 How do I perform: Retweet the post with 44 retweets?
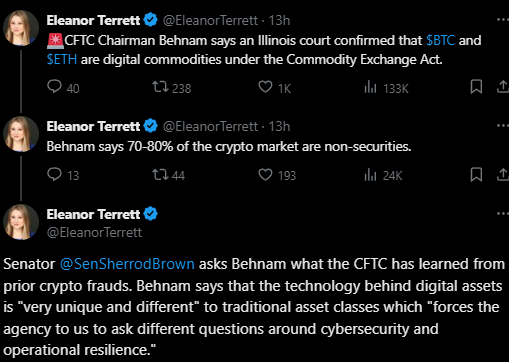(x=160, y=175)
